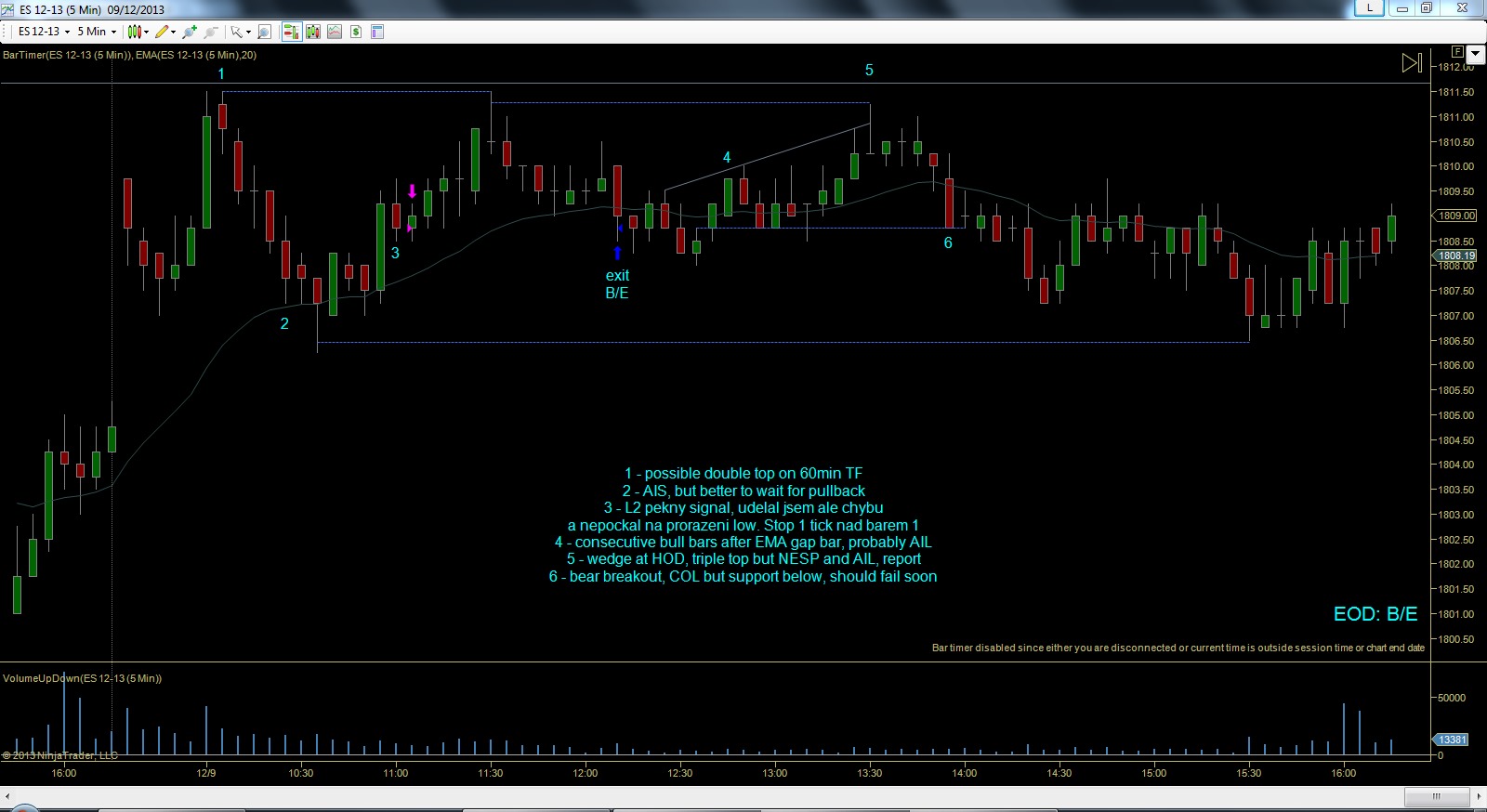Open the strategies dollar sign icon
The height and width of the screenshot is (812, 1487).
click(356, 32)
